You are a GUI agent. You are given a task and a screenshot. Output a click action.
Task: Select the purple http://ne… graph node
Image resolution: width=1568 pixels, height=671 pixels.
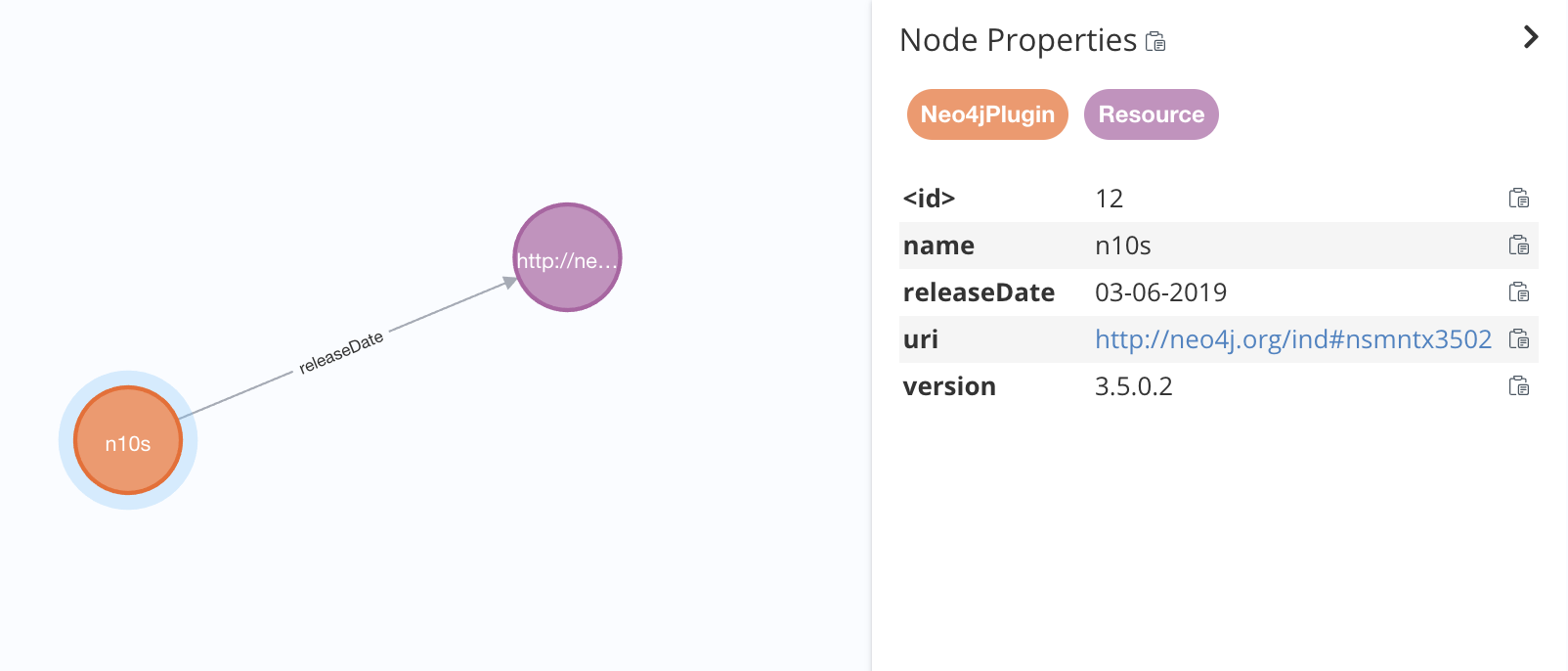(567, 257)
